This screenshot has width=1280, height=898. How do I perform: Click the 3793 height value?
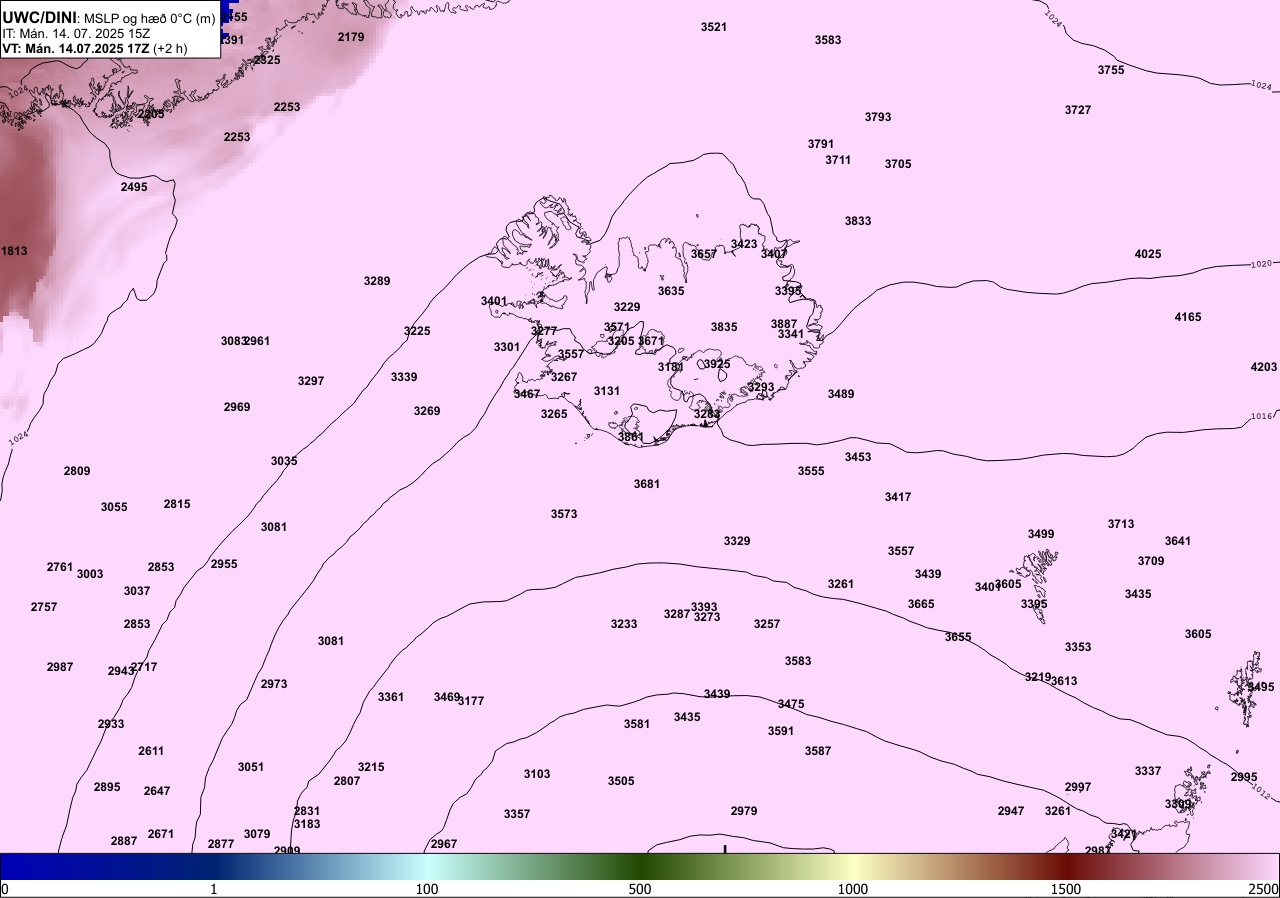click(878, 117)
